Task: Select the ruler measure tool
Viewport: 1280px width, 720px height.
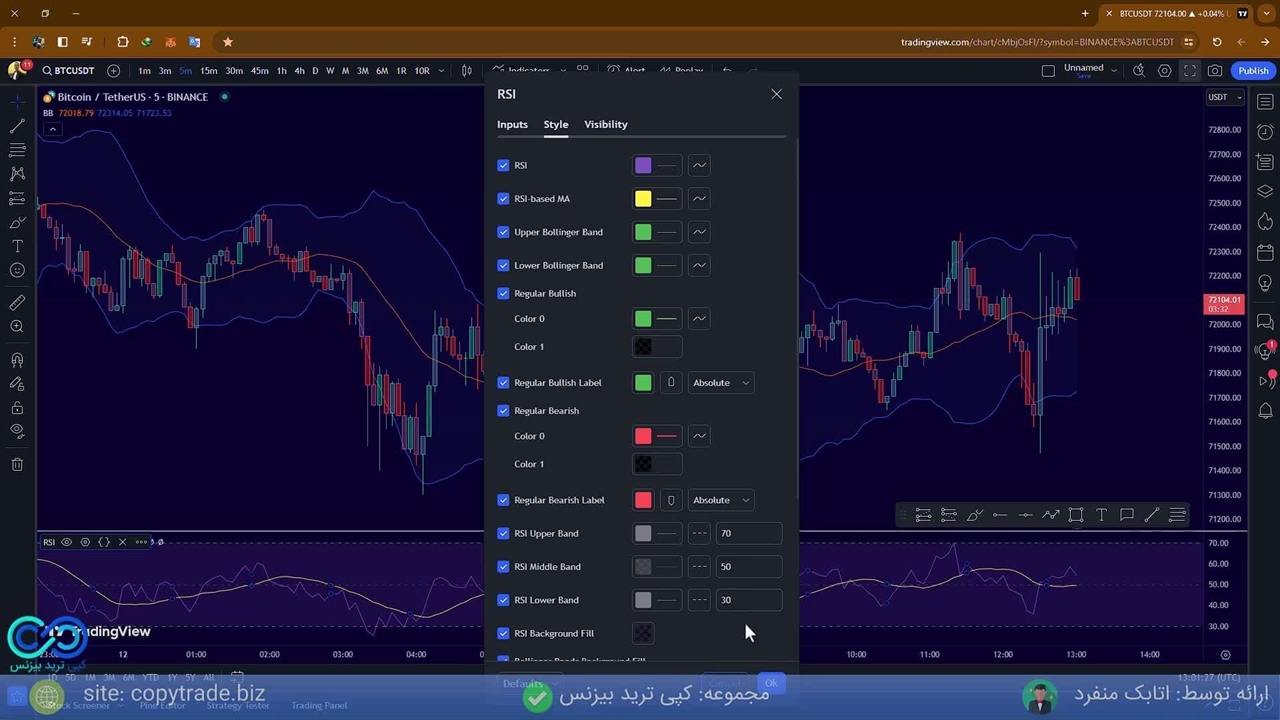Action: click(17, 303)
